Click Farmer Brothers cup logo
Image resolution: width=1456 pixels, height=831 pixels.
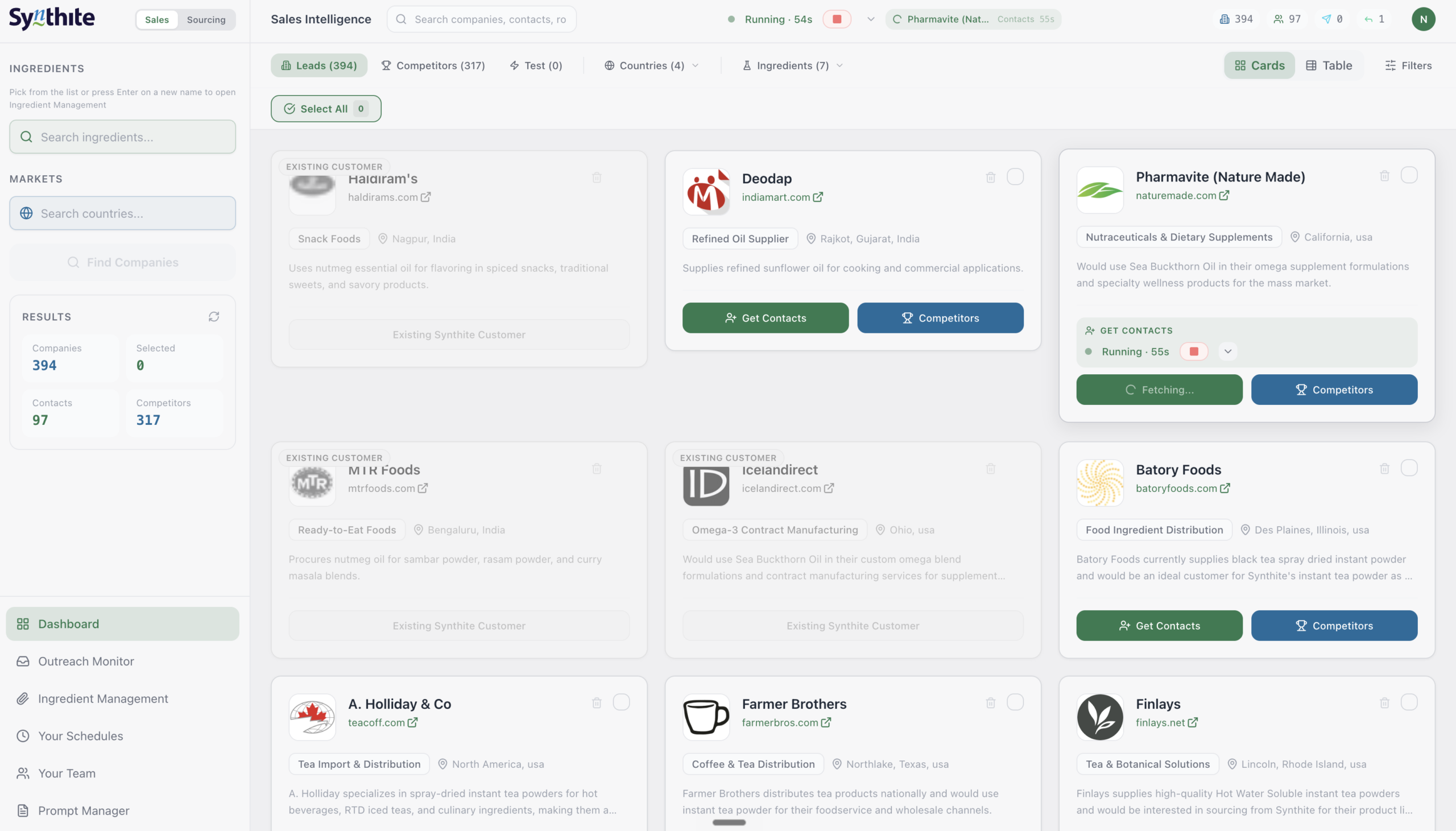[706, 717]
